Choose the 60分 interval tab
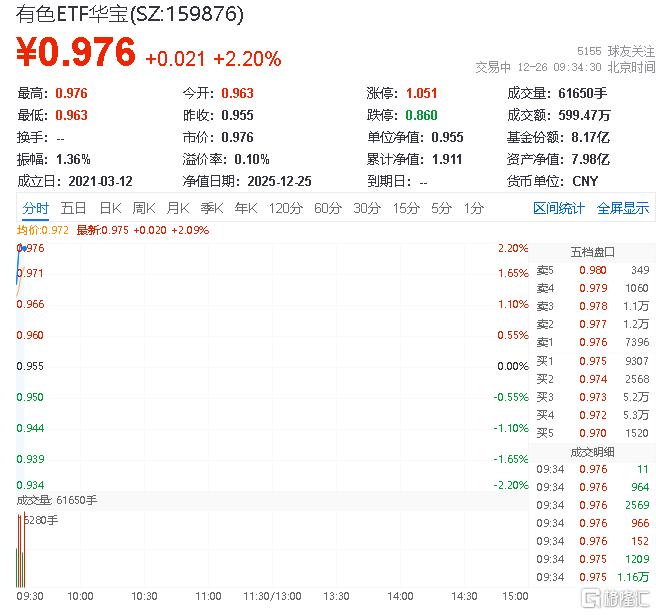The image size is (656, 615). 328,208
